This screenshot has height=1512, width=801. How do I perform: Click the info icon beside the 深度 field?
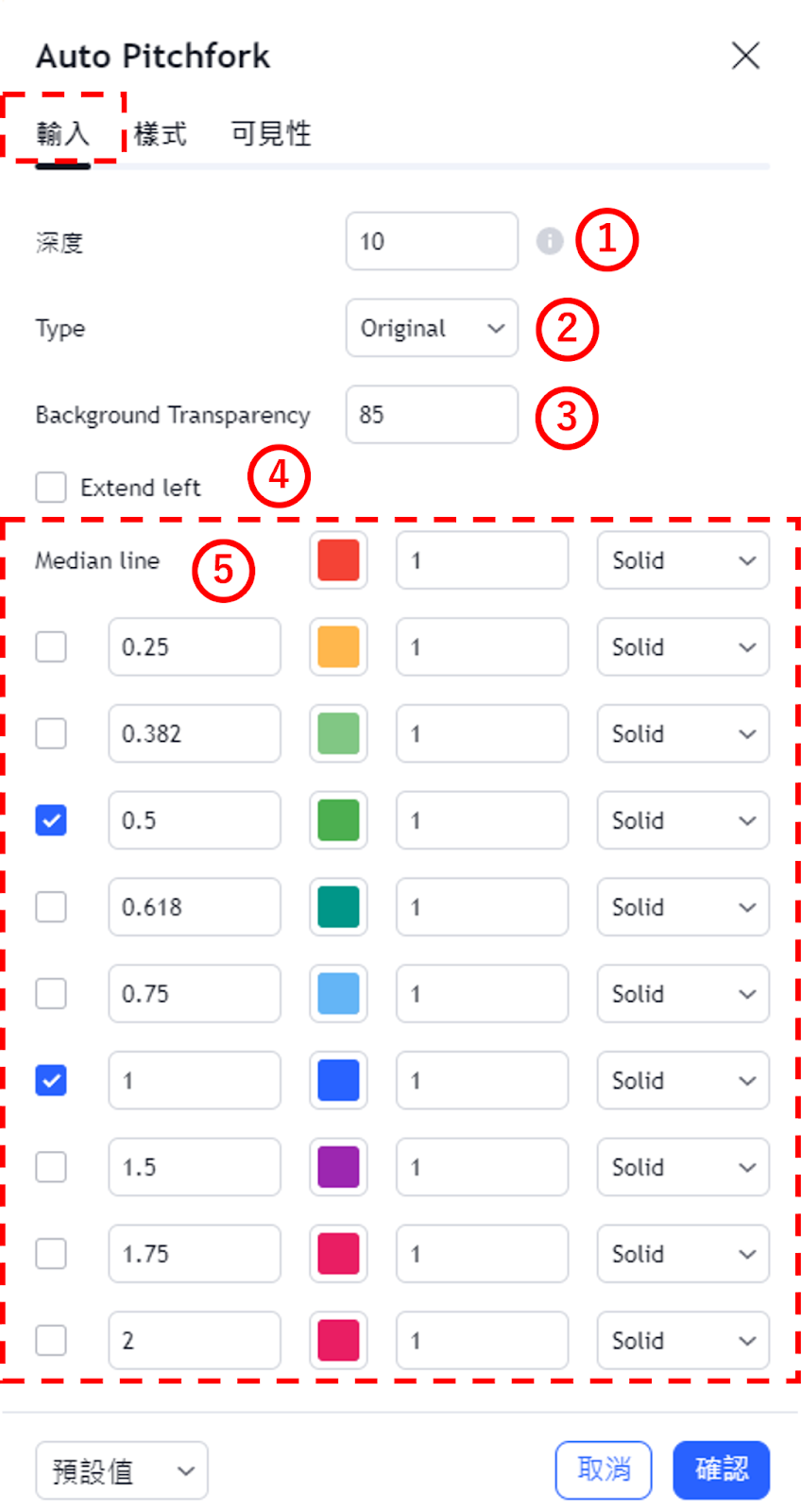(x=550, y=241)
